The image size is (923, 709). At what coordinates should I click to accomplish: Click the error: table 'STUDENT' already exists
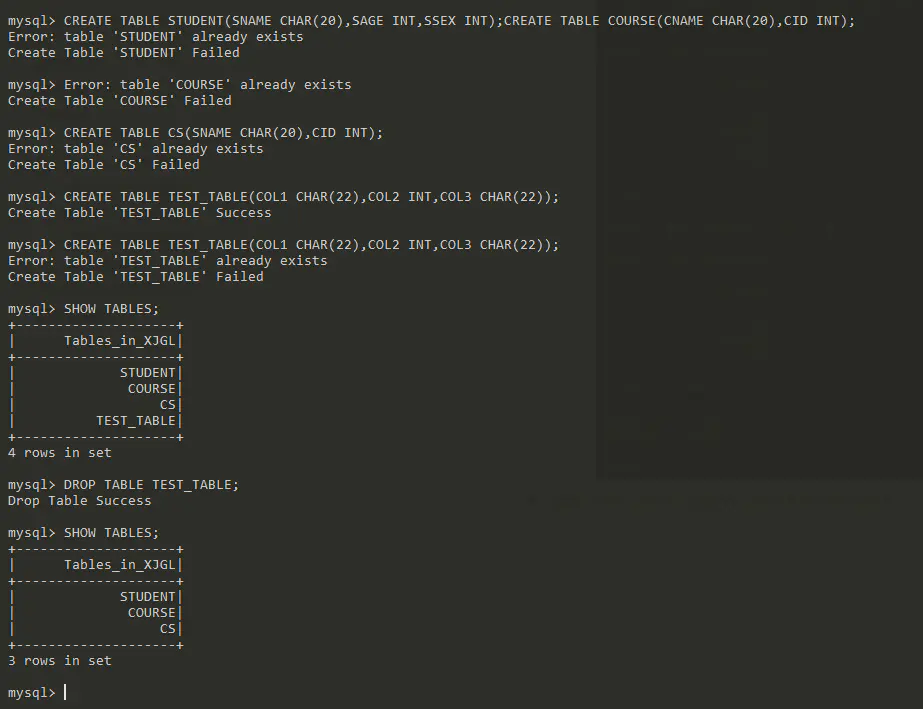[x=155, y=37]
